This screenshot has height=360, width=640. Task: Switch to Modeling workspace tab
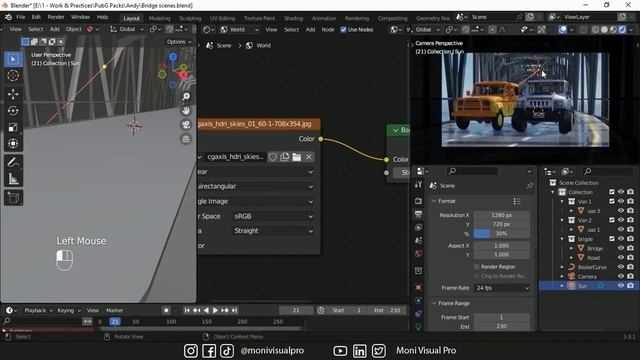pos(160,18)
